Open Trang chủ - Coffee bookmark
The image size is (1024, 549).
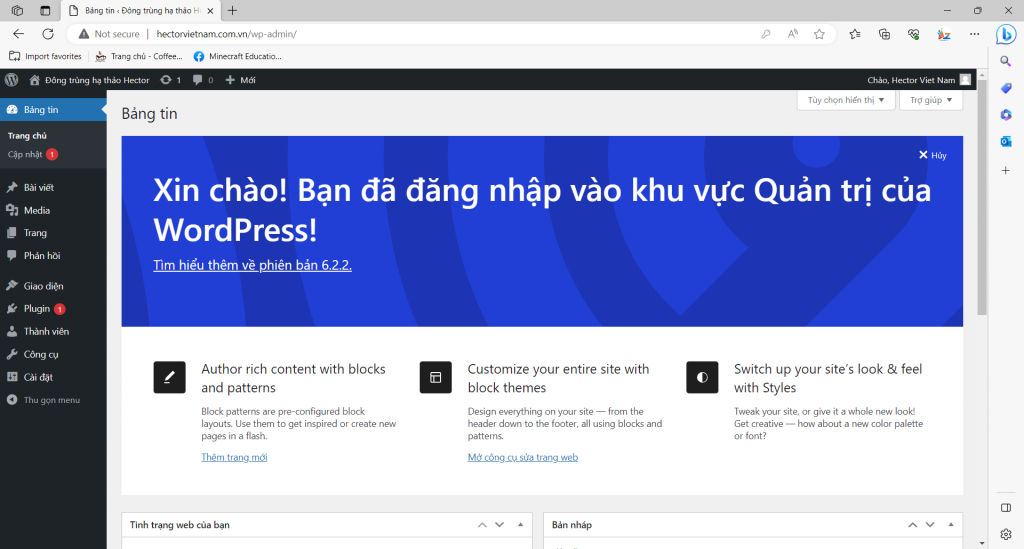138,56
